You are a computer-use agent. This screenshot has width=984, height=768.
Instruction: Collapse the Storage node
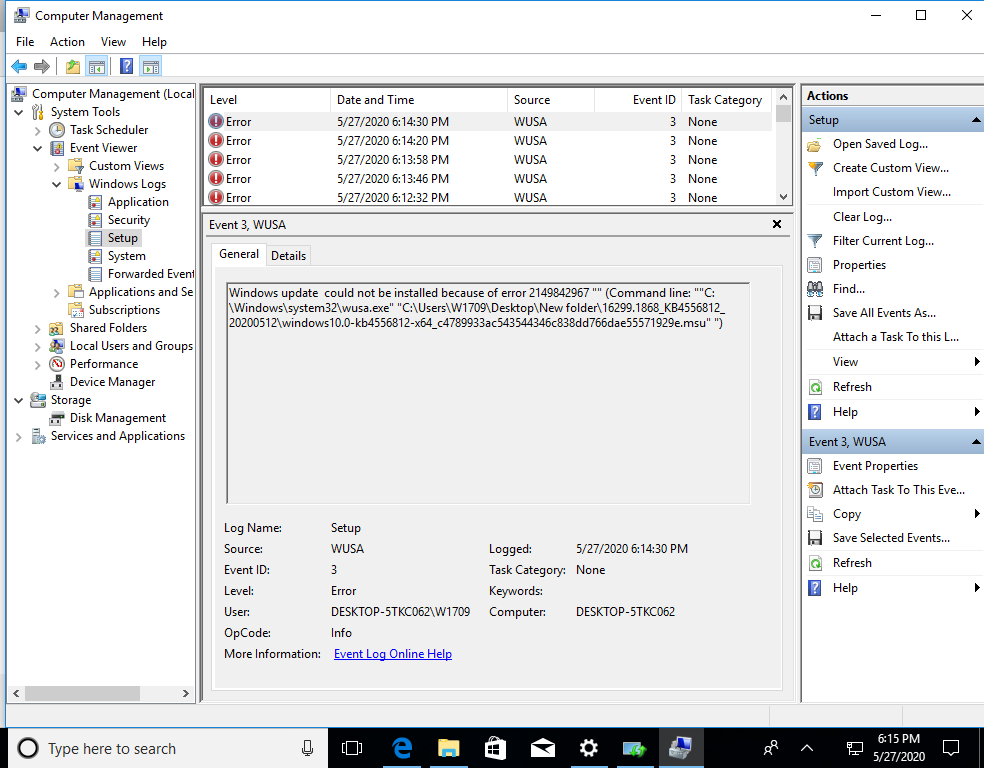(19, 400)
